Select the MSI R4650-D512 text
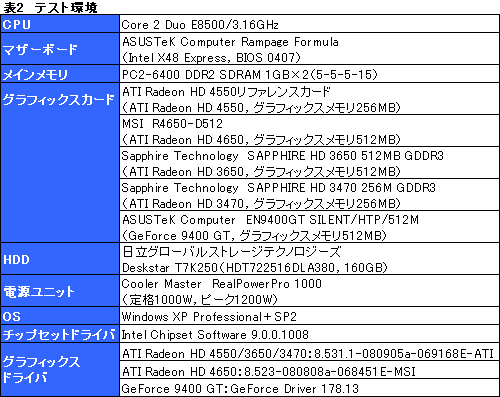Image resolution: width=500 pixels, height=397 pixels. (x=172, y=124)
